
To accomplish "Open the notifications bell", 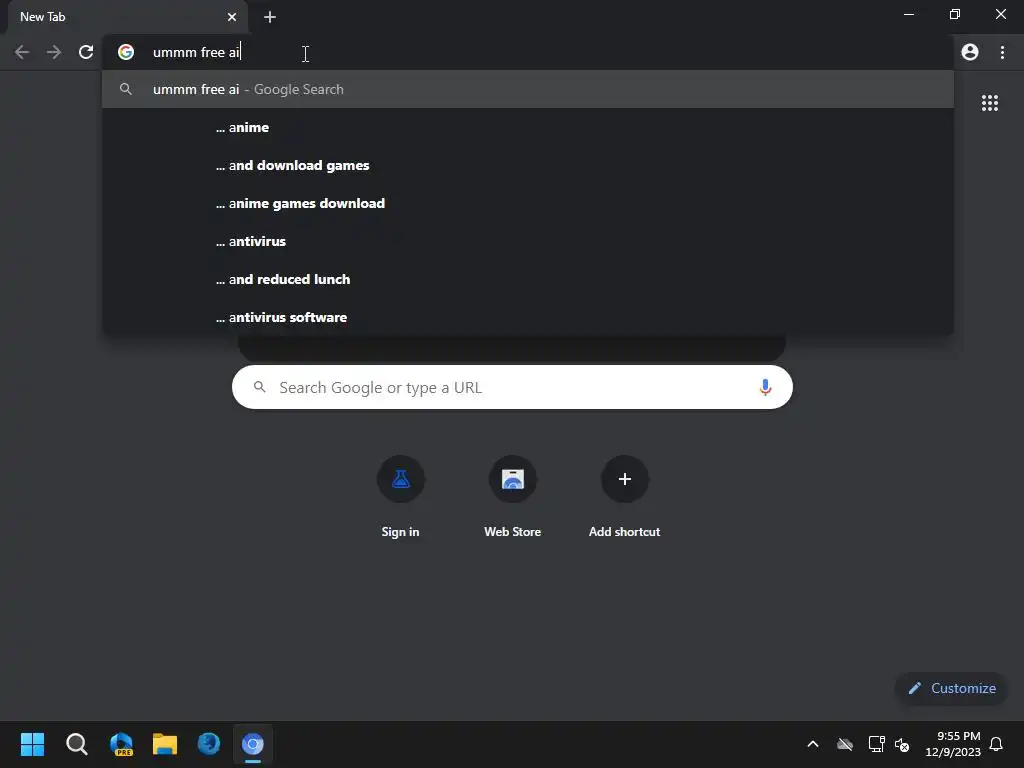I will coord(996,744).
